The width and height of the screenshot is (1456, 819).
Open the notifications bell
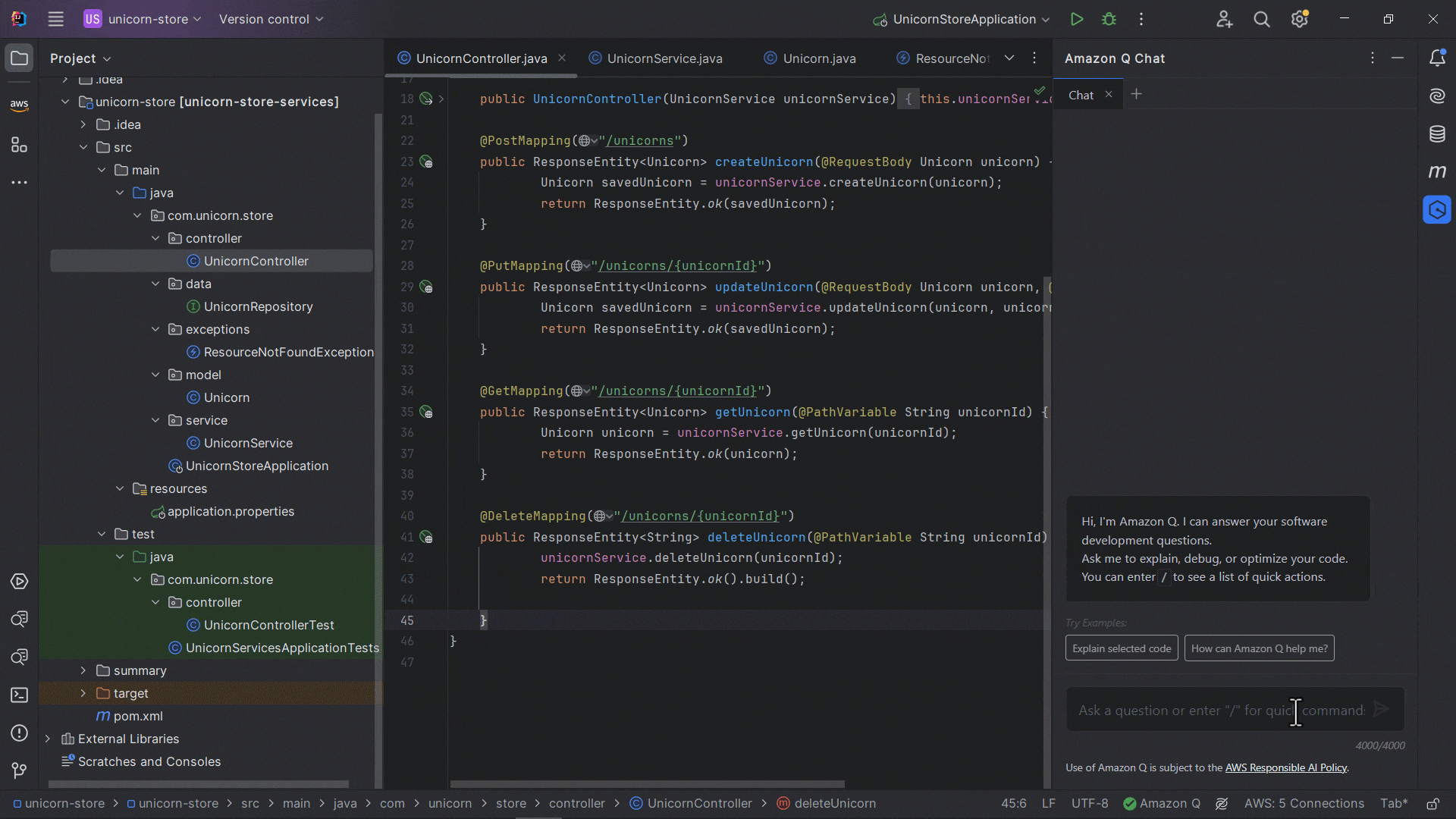point(1438,58)
